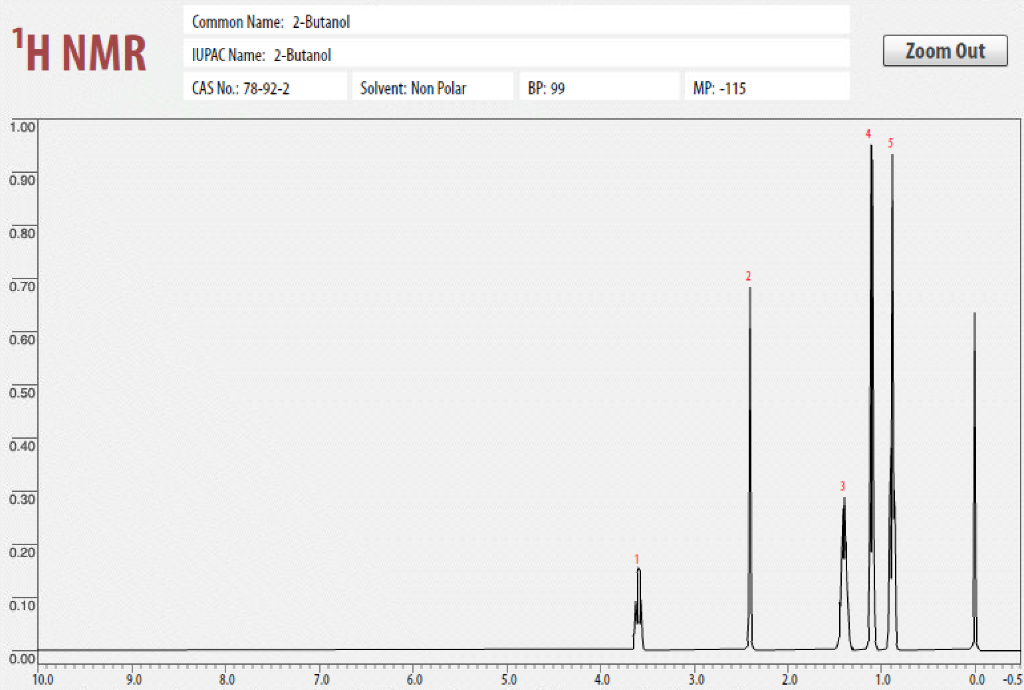Click the 0.50 intensity label on y-axis

[21, 393]
